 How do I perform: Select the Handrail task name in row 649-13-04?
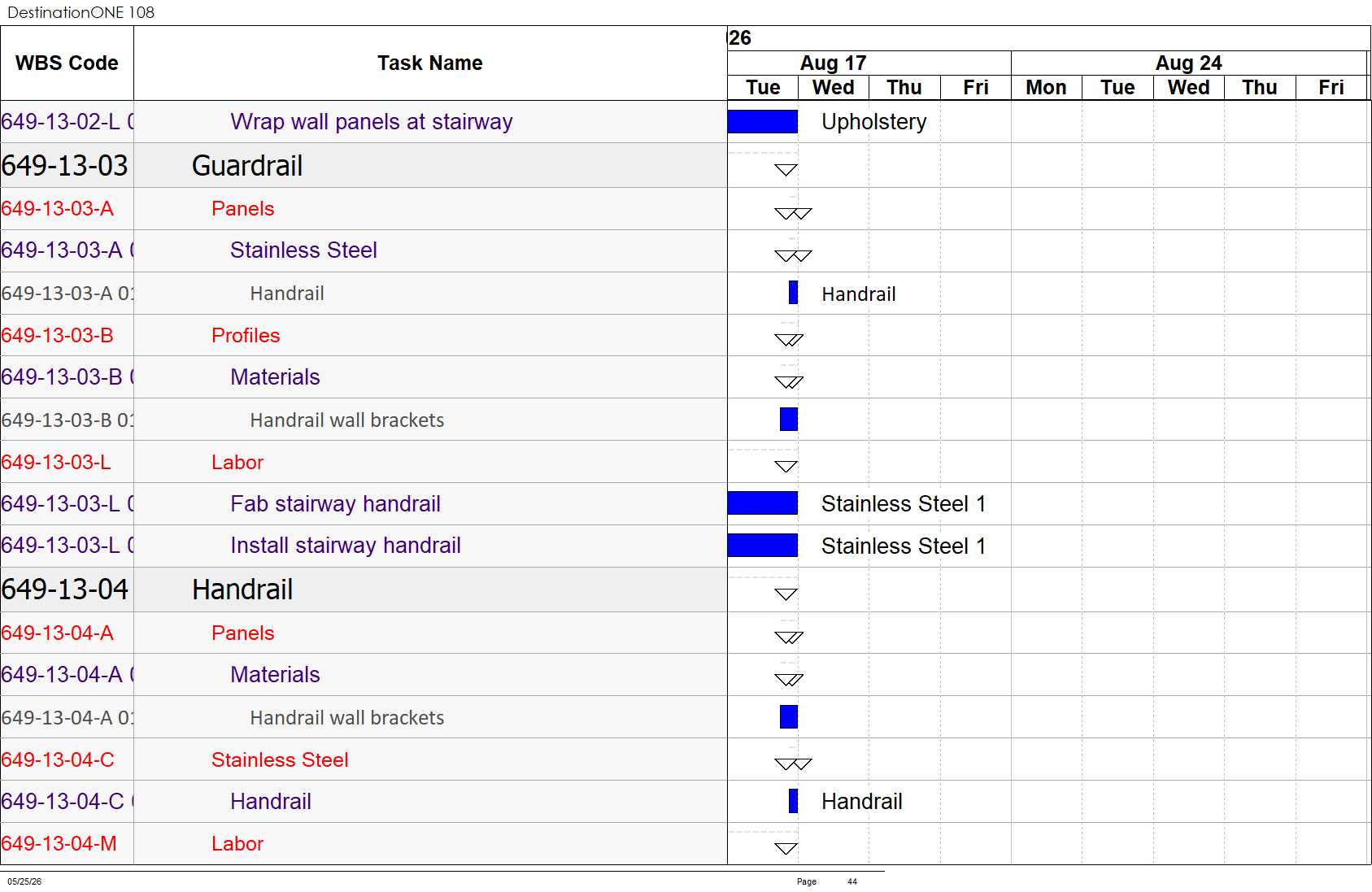pyautogui.click(x=242, y=590)
